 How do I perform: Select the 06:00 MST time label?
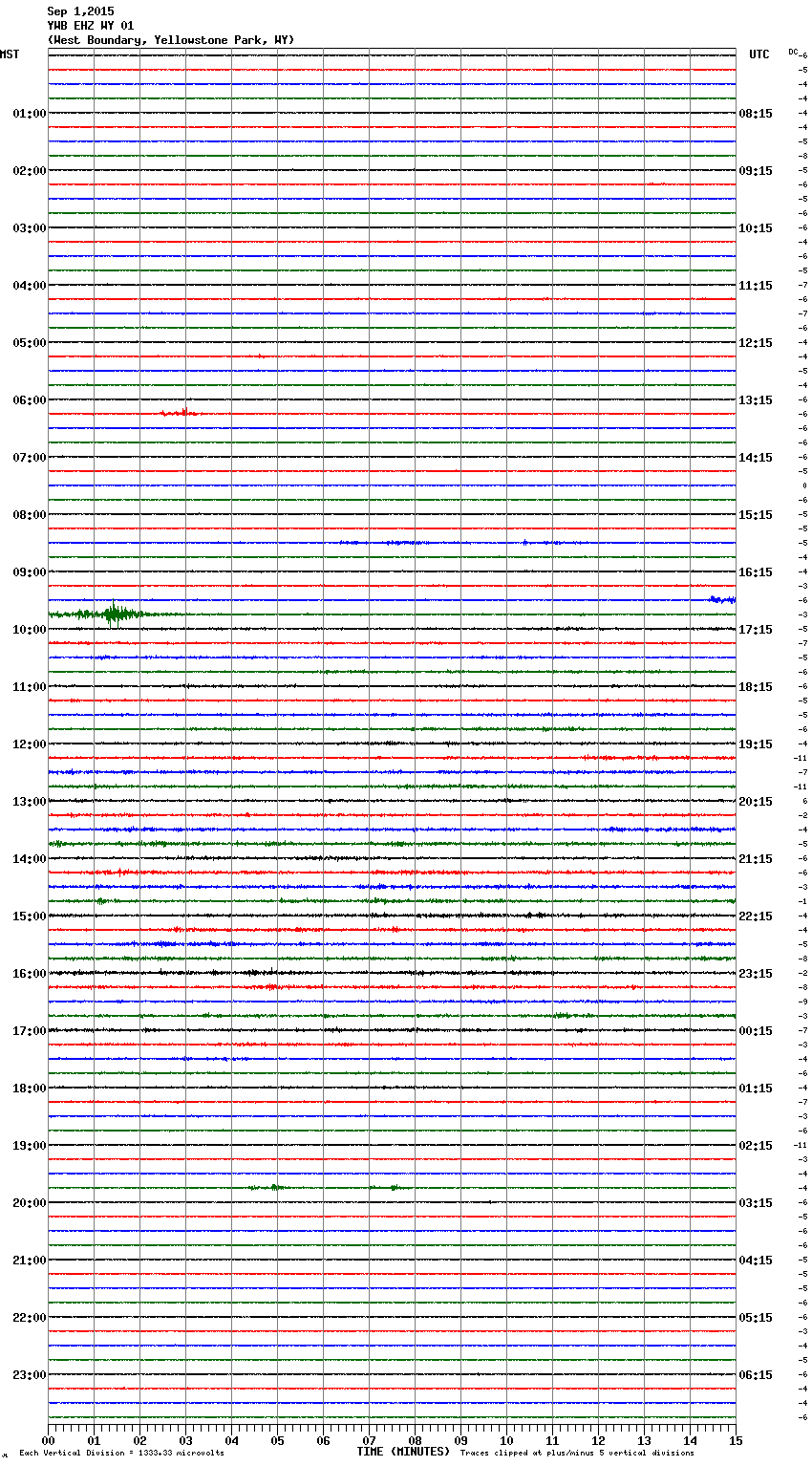click(x=30, y=400)
